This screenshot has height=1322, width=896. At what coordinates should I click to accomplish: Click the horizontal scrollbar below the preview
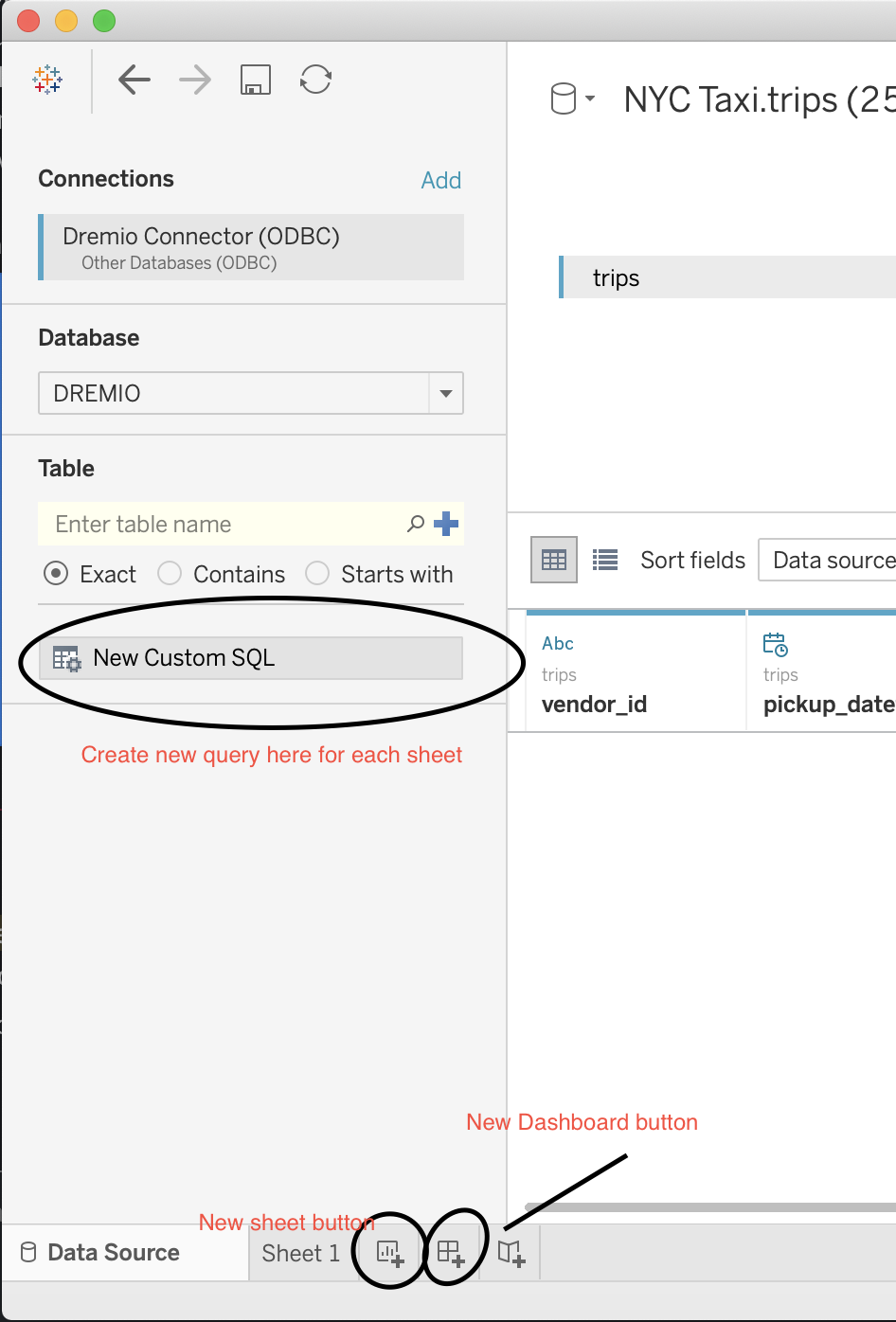(710, 1207)
